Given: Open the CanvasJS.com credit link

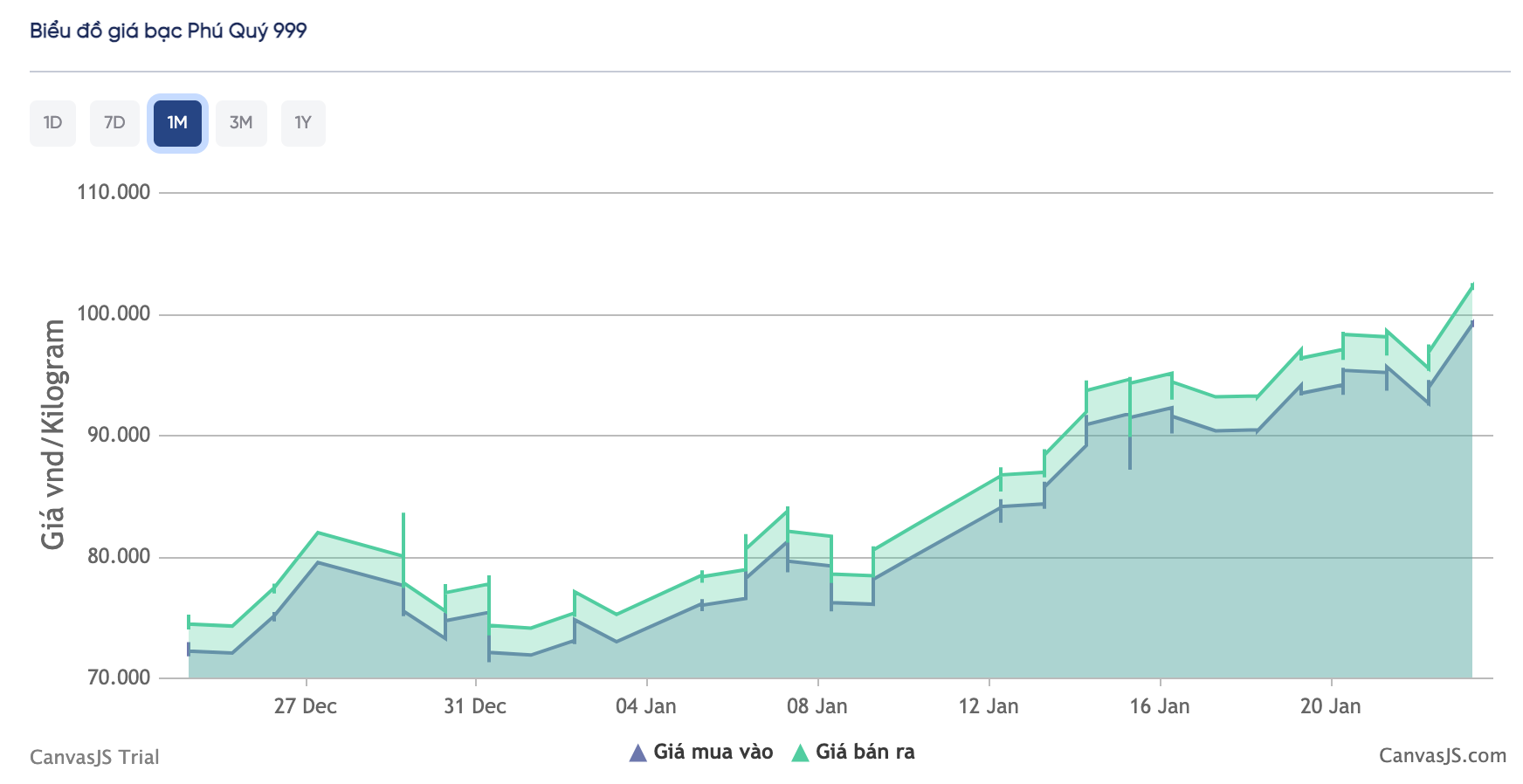Looking at the screenshot, I should [1442, 756].
